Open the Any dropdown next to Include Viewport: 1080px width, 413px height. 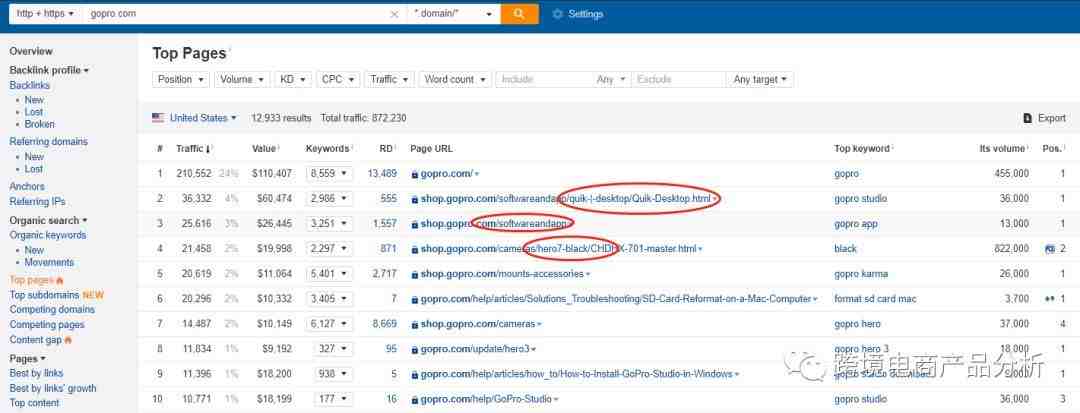coord(611,79)
